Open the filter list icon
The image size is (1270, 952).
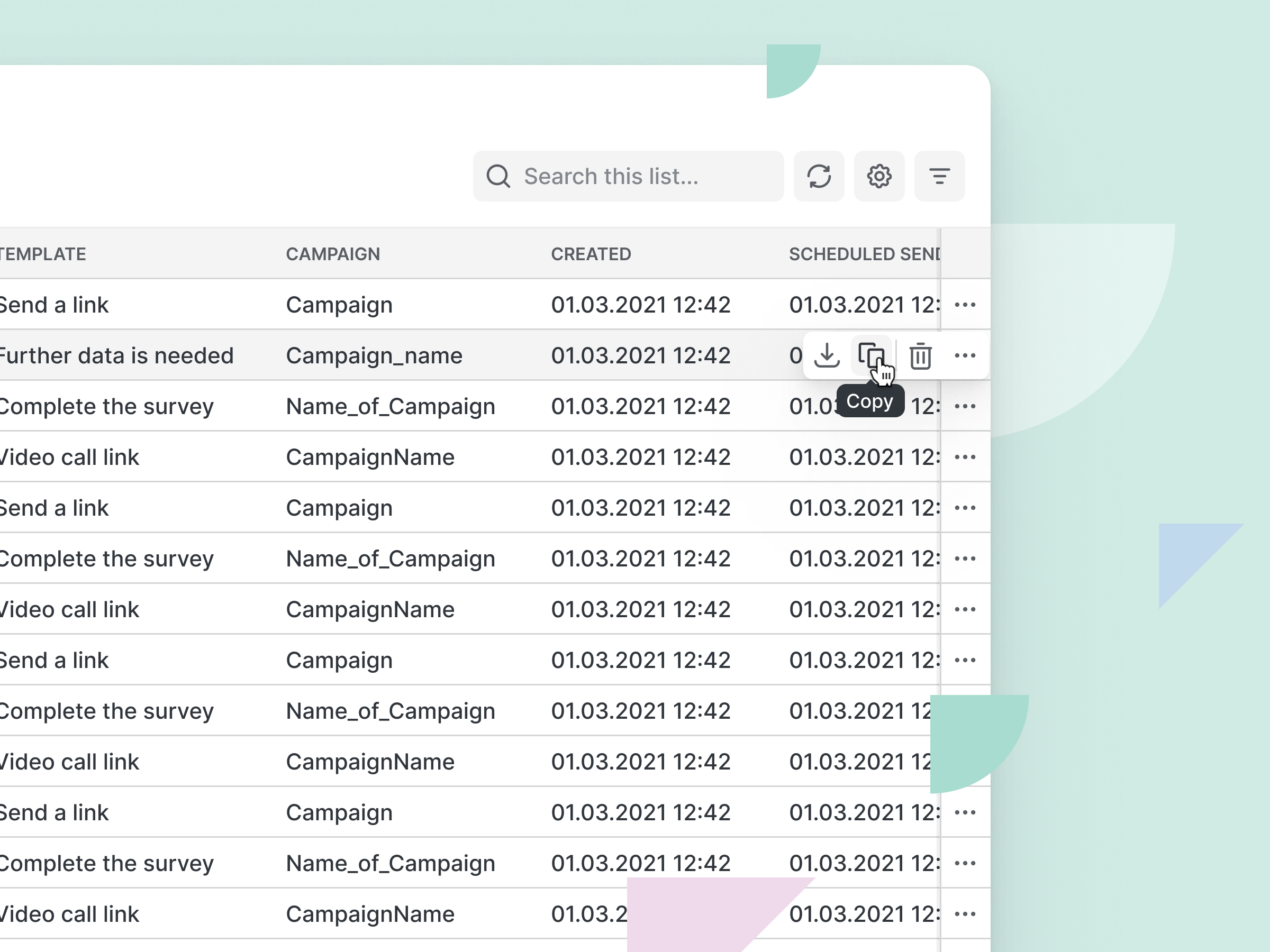pos(939,176)
